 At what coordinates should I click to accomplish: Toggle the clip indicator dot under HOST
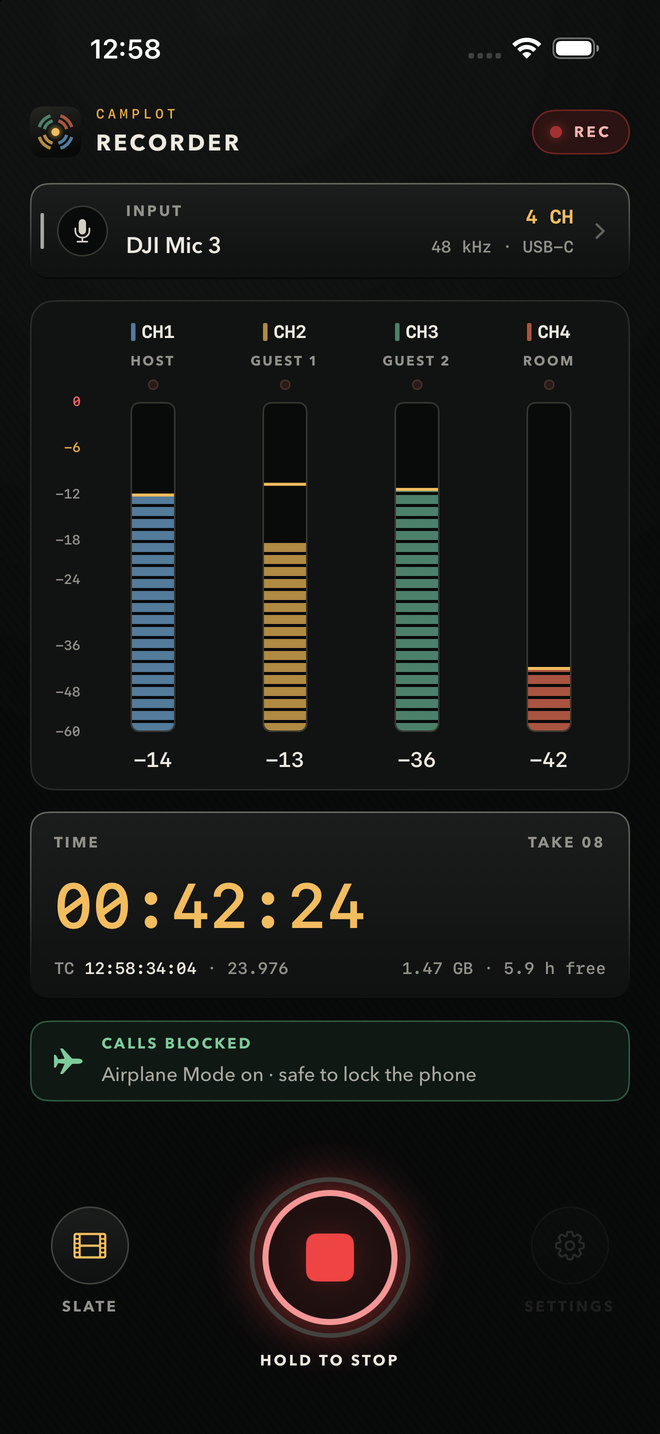tap(153, 385)
